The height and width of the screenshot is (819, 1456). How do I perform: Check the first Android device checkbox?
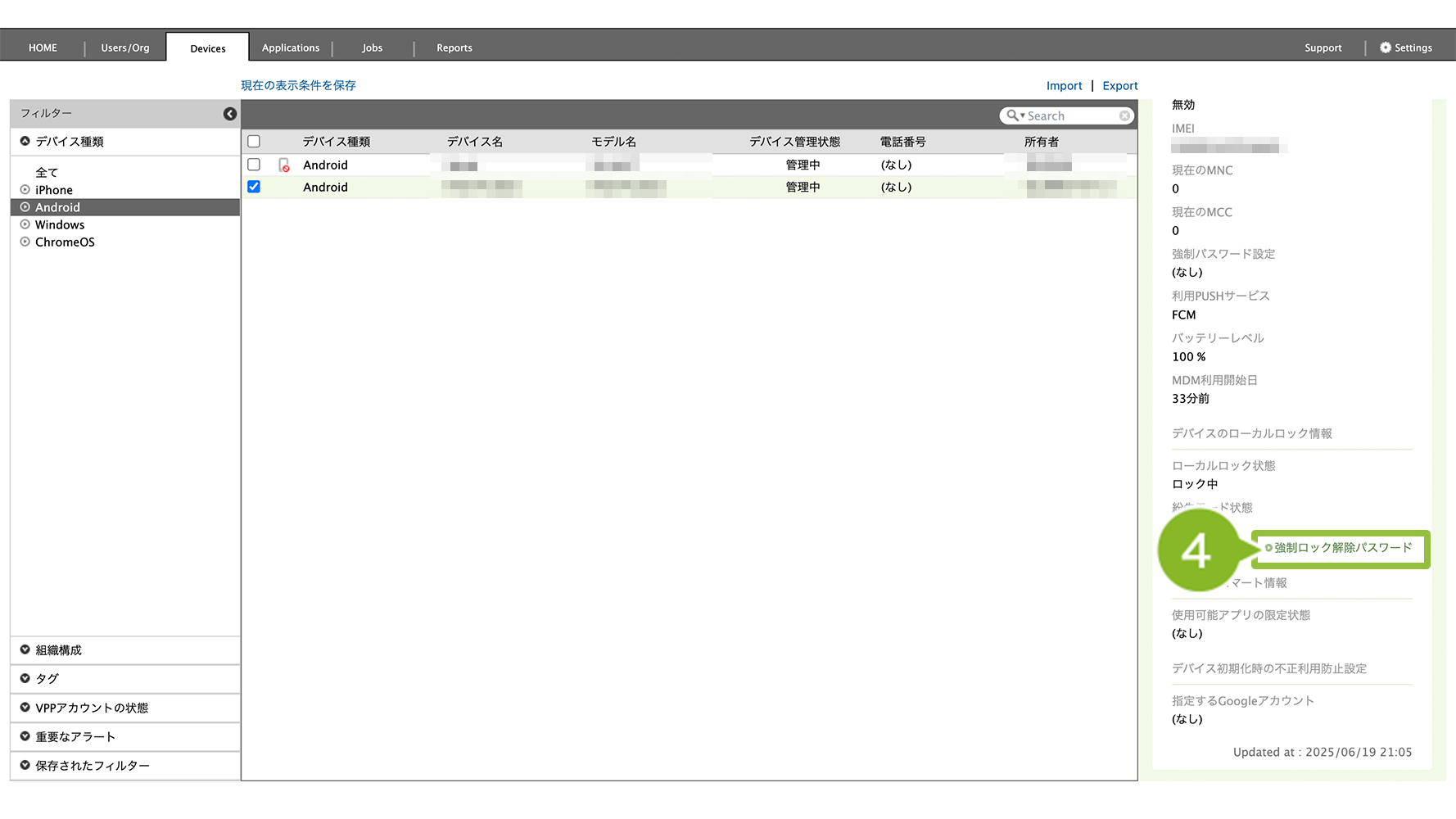(x=254, y=165)
